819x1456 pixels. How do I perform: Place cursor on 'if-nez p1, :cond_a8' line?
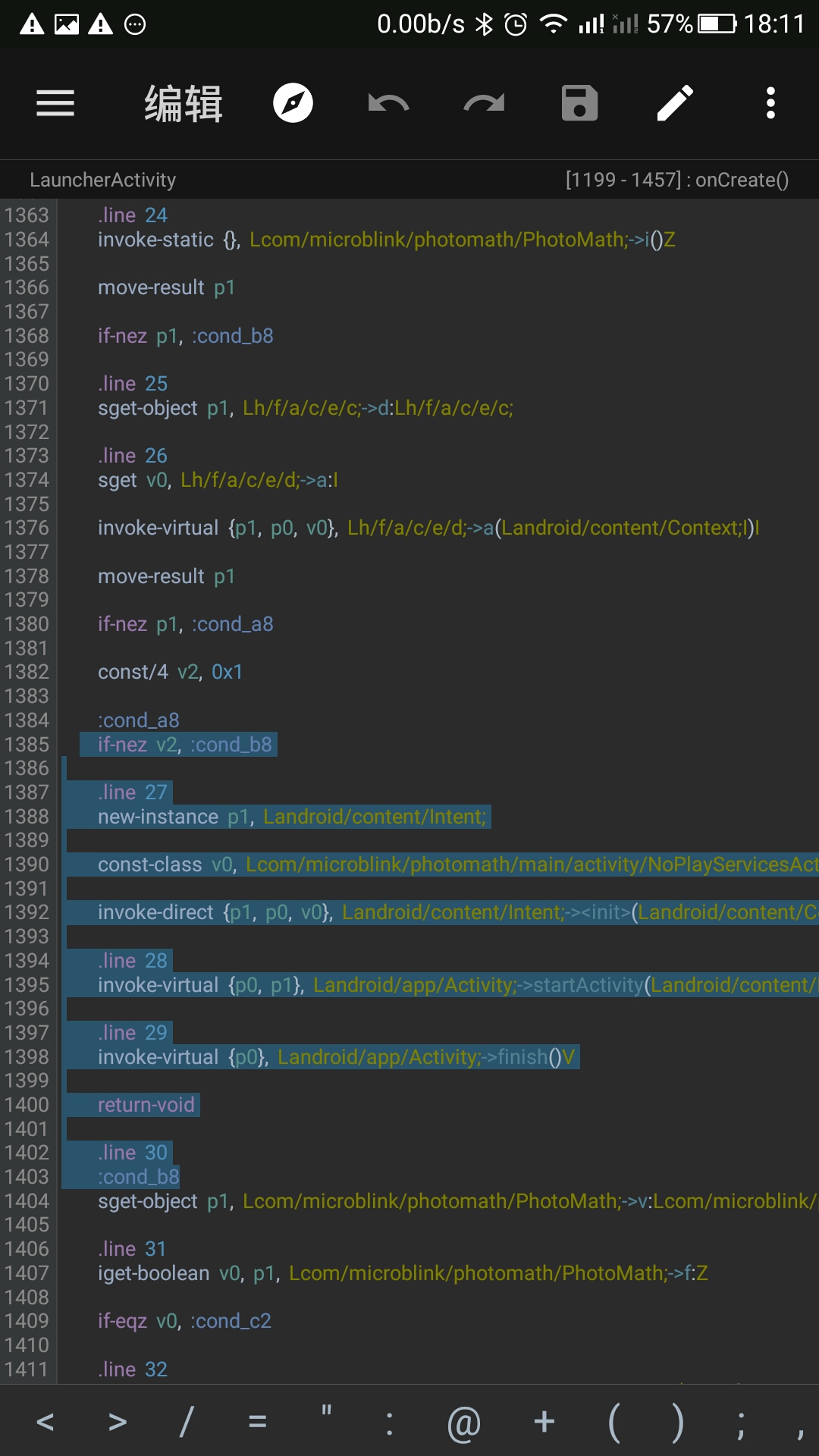tap(186, 624)
